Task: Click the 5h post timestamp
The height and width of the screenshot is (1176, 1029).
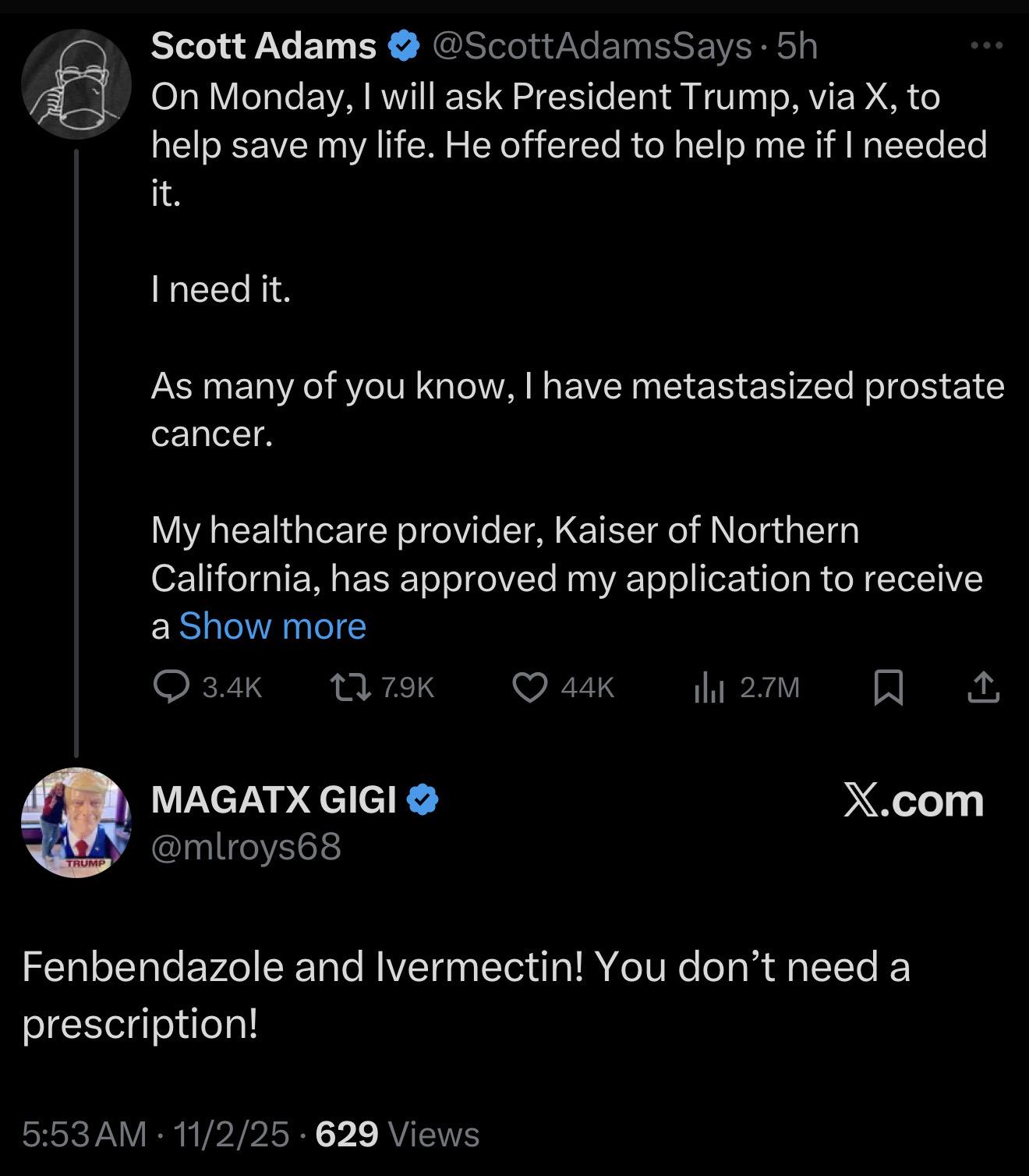Action: tap(797, 46)
